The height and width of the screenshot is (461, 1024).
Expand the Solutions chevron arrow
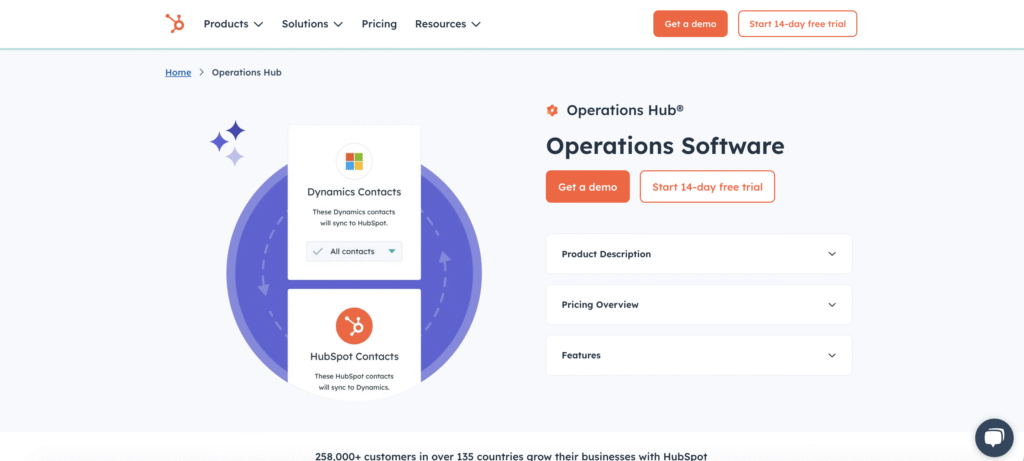pos(338,24)
